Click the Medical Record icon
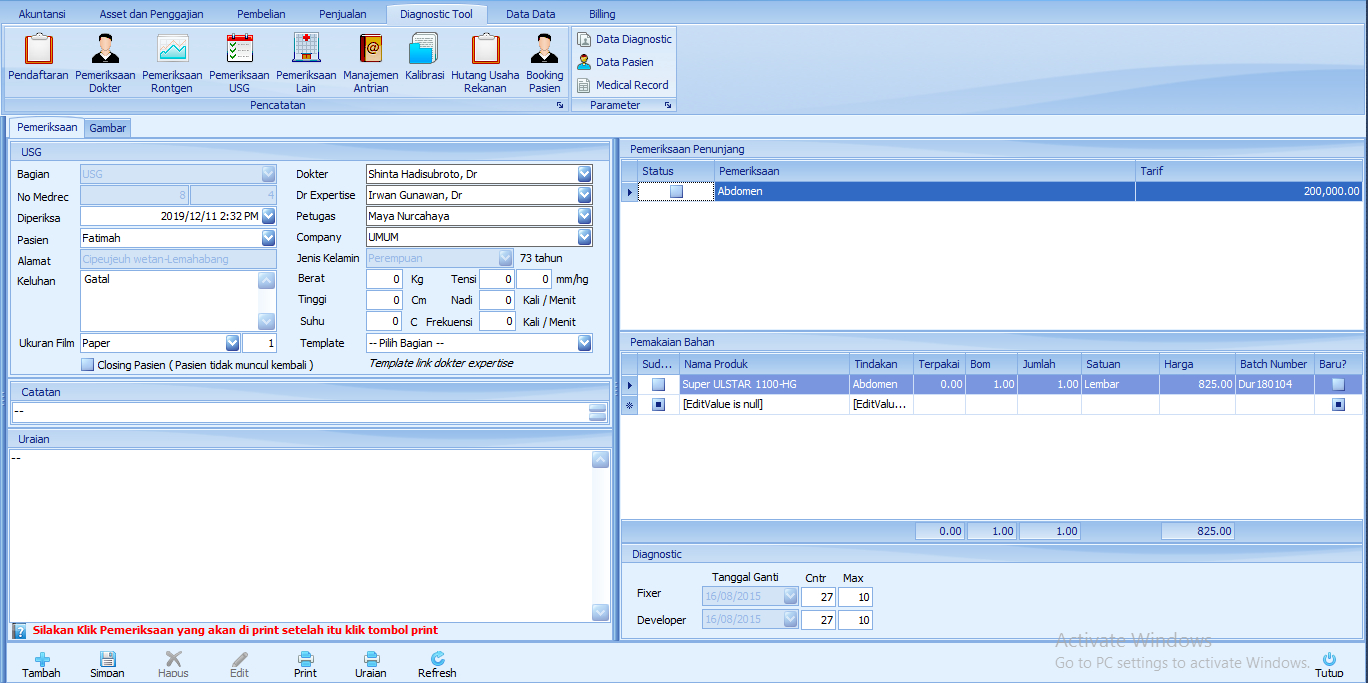Viewport: 1368px width, 683px height. click(x=585, y=85)
